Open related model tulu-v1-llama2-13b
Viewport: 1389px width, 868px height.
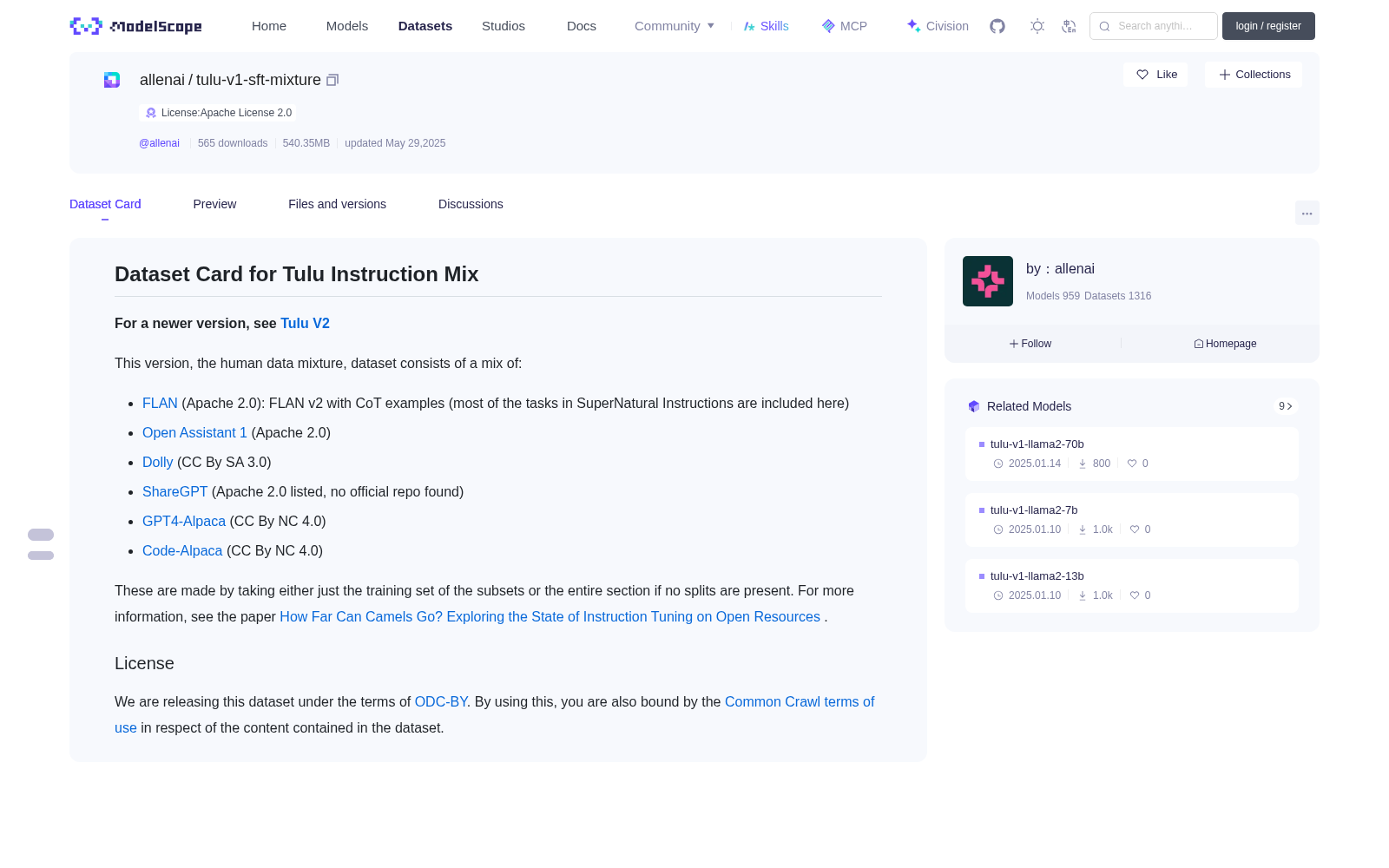(x=1132, y=586)
